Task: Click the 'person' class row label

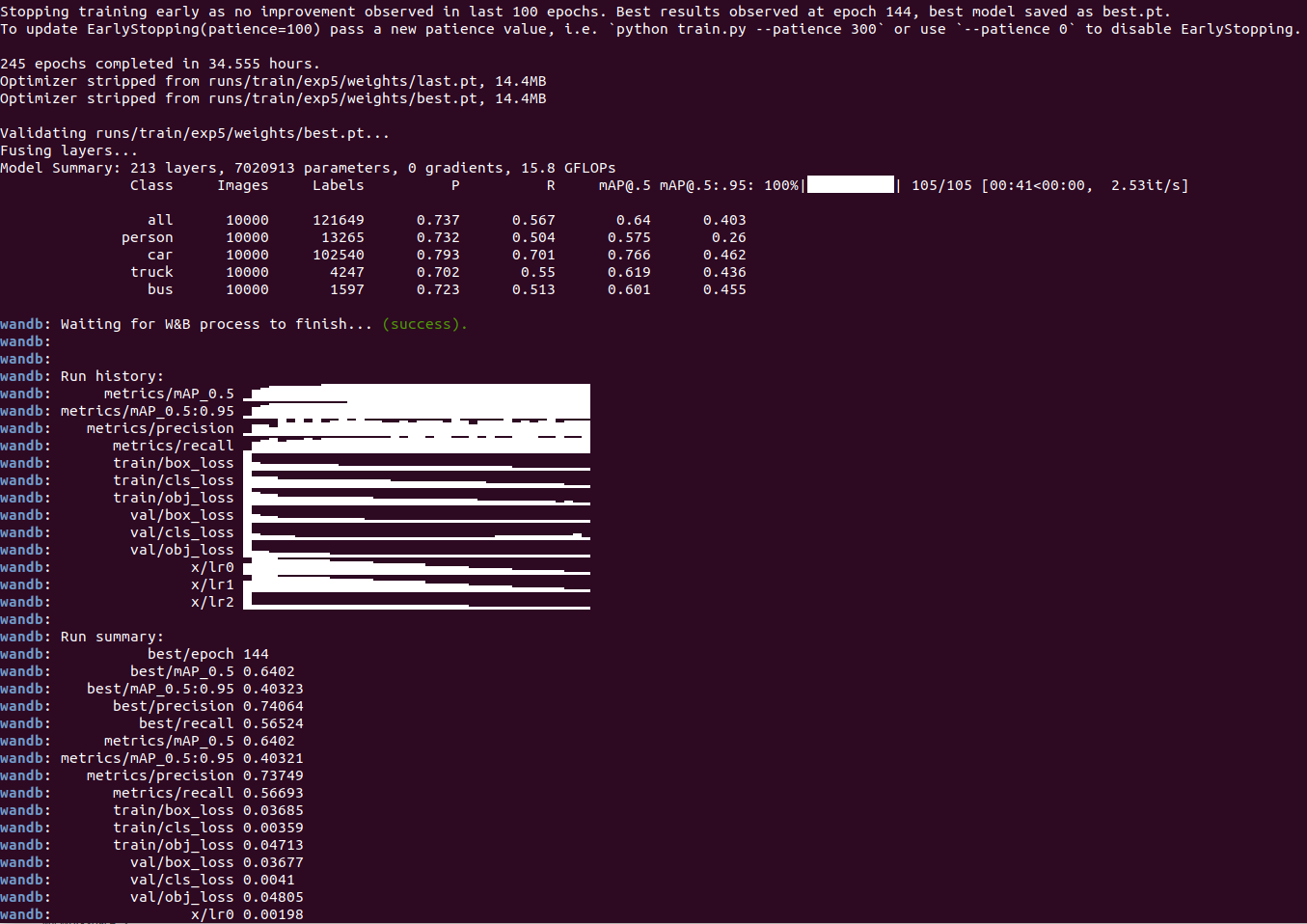Action: (x=148, y=237)
